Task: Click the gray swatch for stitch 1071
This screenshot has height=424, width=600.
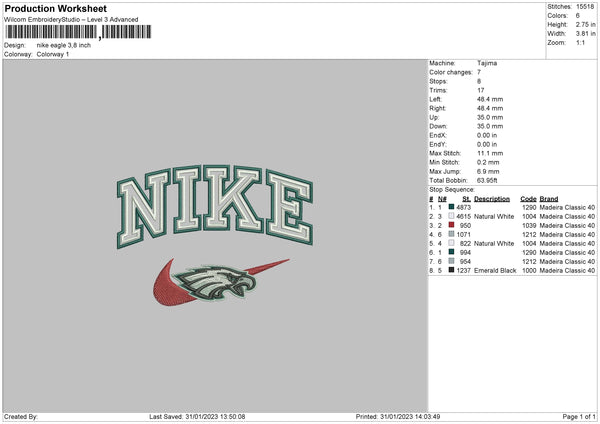Action: (x=452, y=234)
